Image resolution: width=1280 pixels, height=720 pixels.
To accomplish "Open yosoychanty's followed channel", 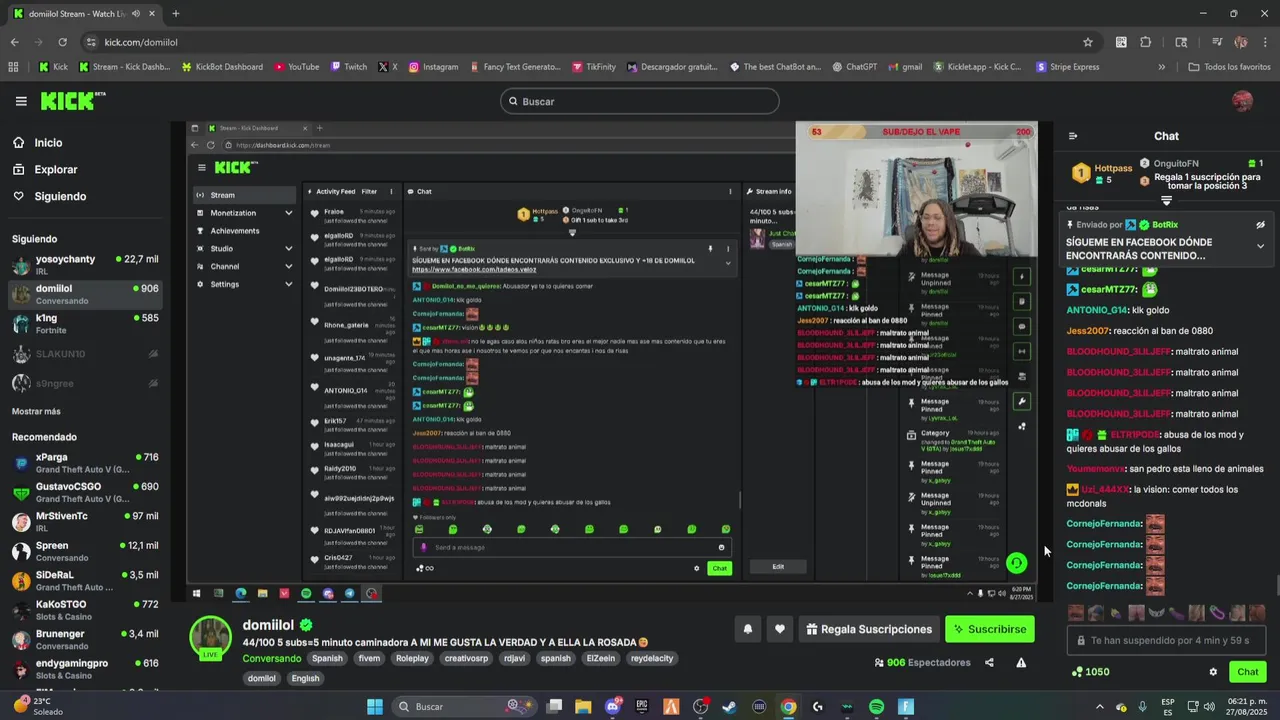I will [84, 265].
